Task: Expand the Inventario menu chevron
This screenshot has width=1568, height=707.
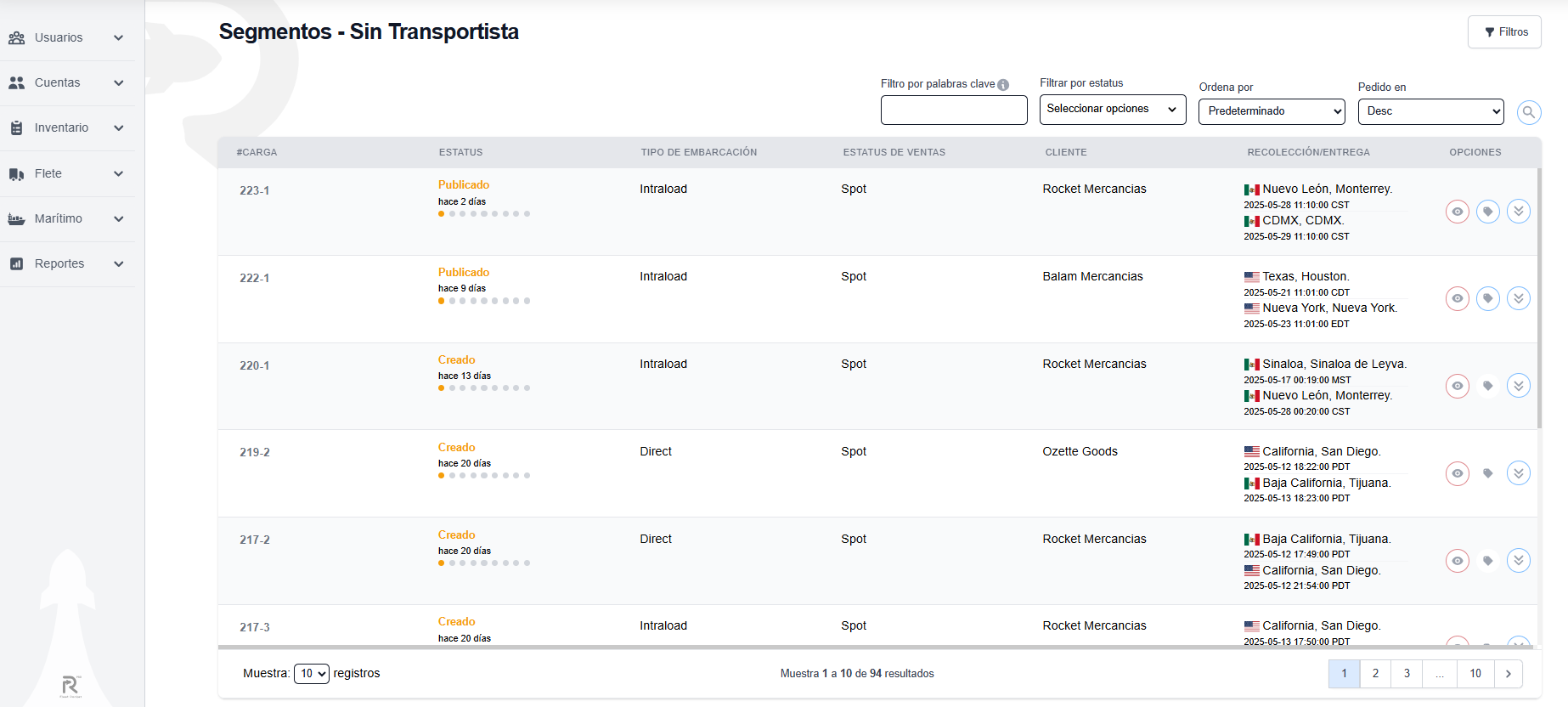Action: (x=119, y=128)
